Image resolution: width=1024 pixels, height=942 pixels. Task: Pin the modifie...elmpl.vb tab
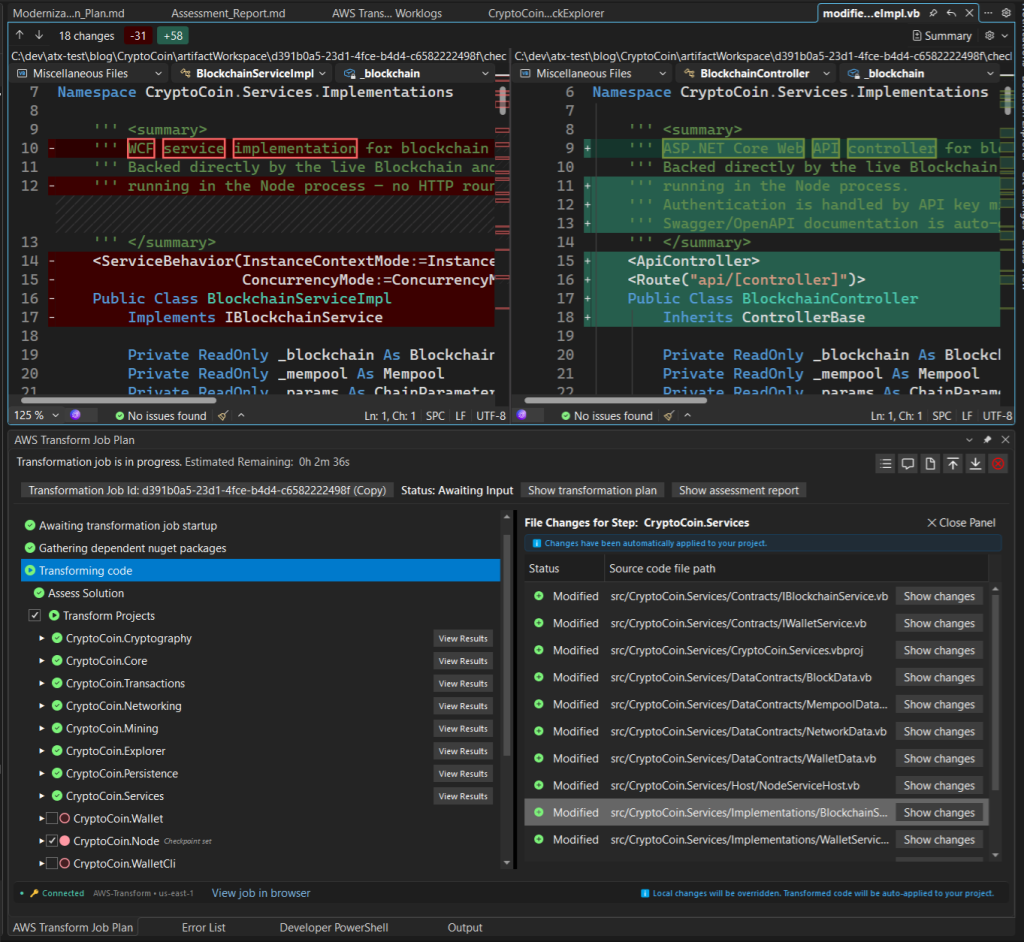point(933,13)
